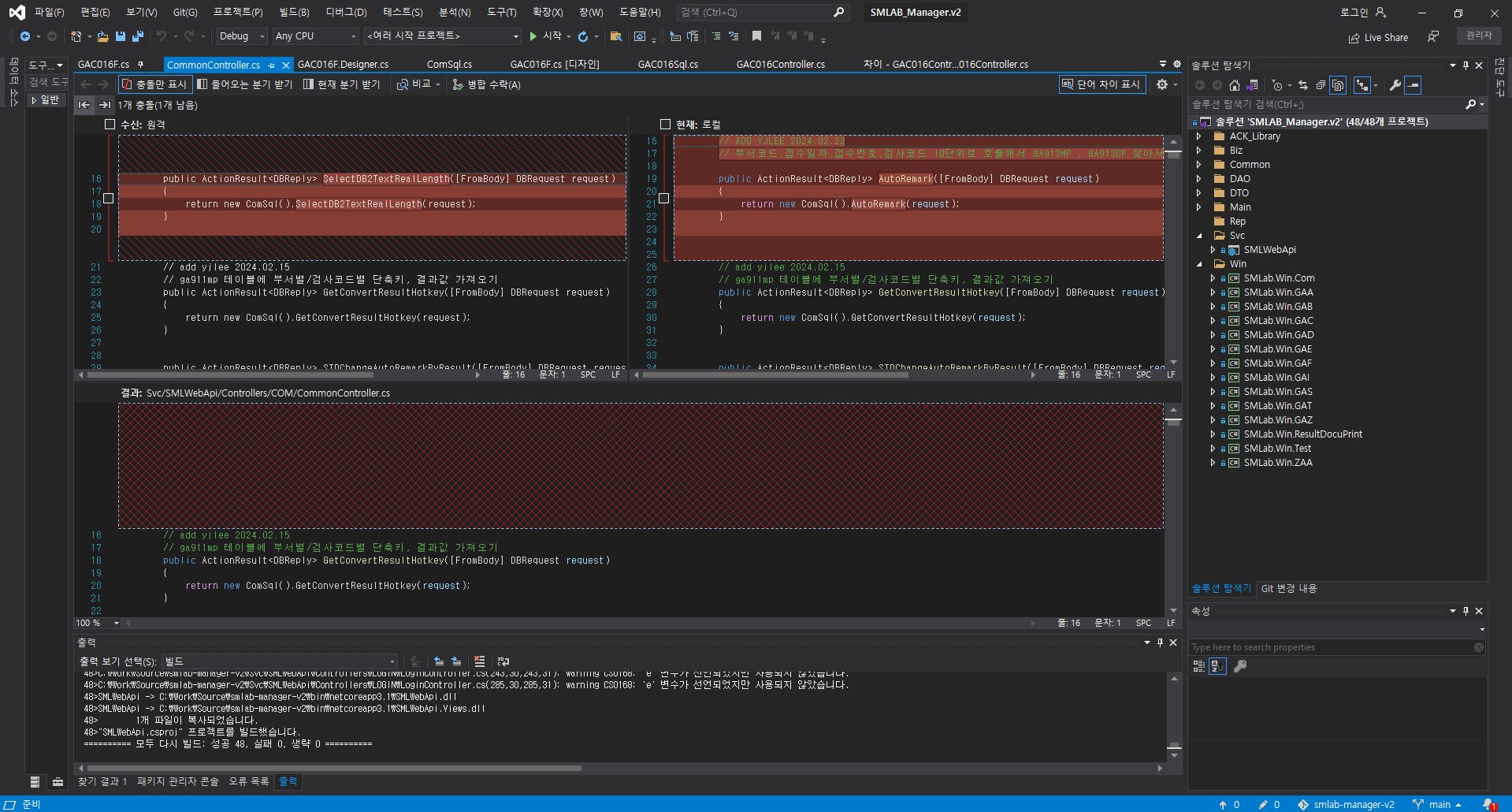Go to the next conflict arrow icon
1512x812 pixels.
click(x=104, y=105)
